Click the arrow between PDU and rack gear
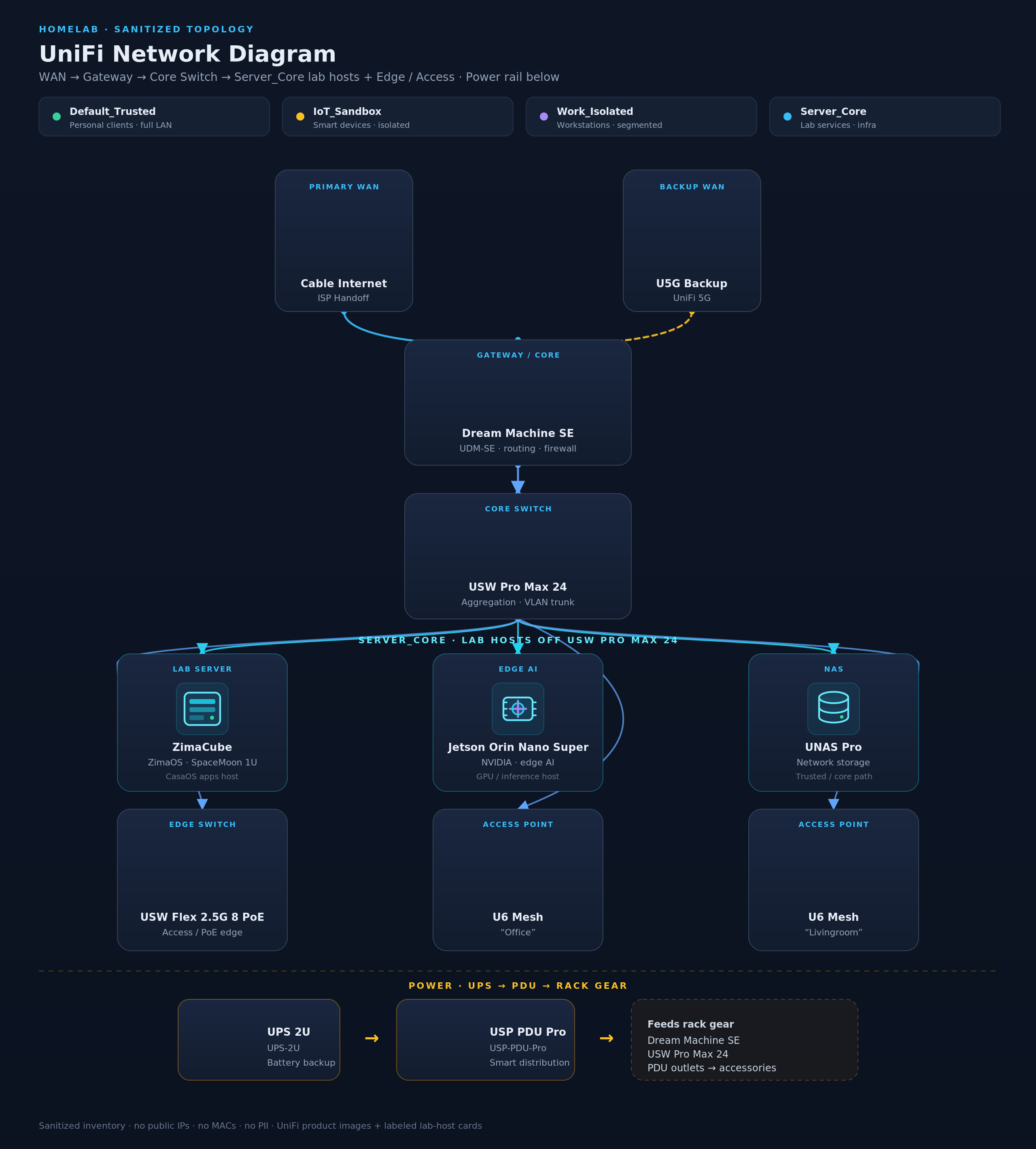This screenshot has width=1036, height=1149. tap(607, 1039)
